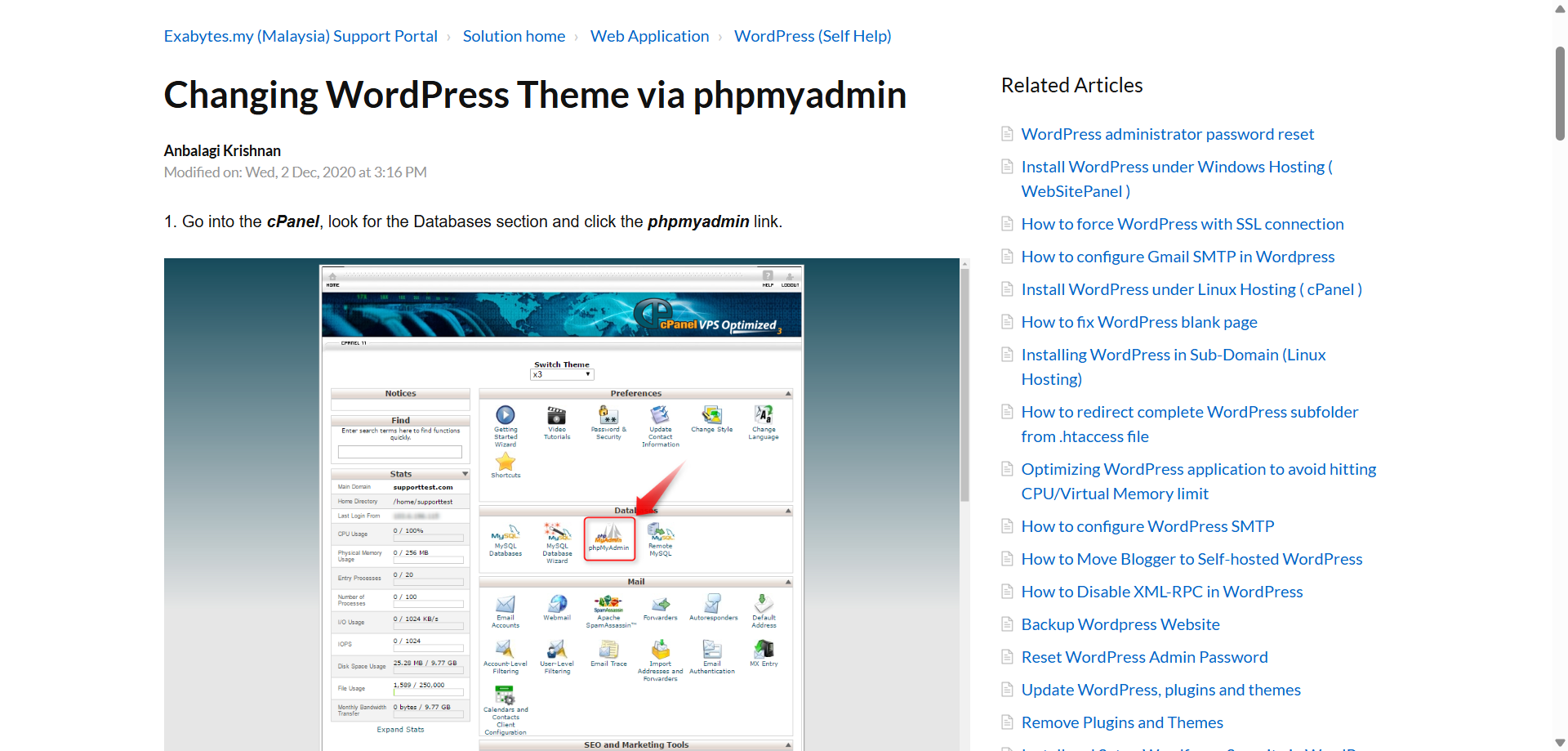Click the page scrollbar up arrow

(1560, 9)
